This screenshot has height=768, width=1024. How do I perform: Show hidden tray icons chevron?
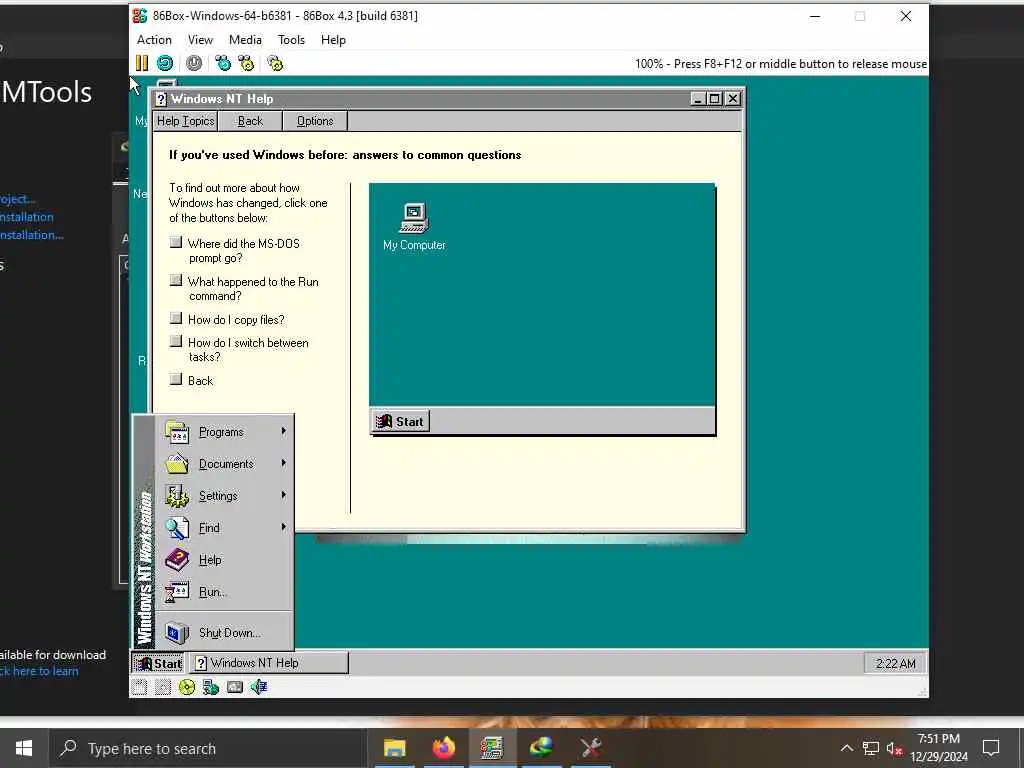(x=846, y=748)
